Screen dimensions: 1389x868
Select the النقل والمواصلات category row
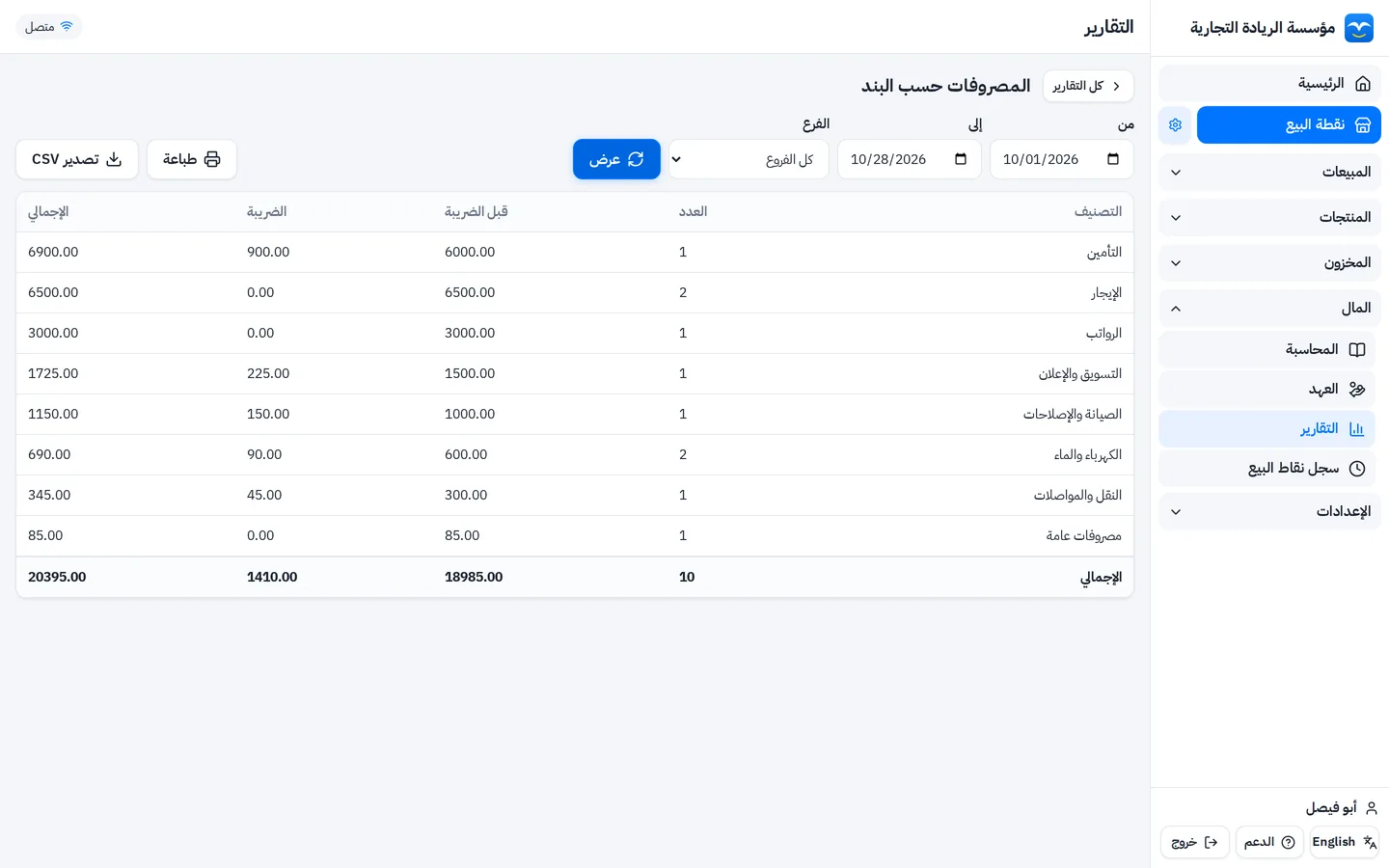[575, 496]
